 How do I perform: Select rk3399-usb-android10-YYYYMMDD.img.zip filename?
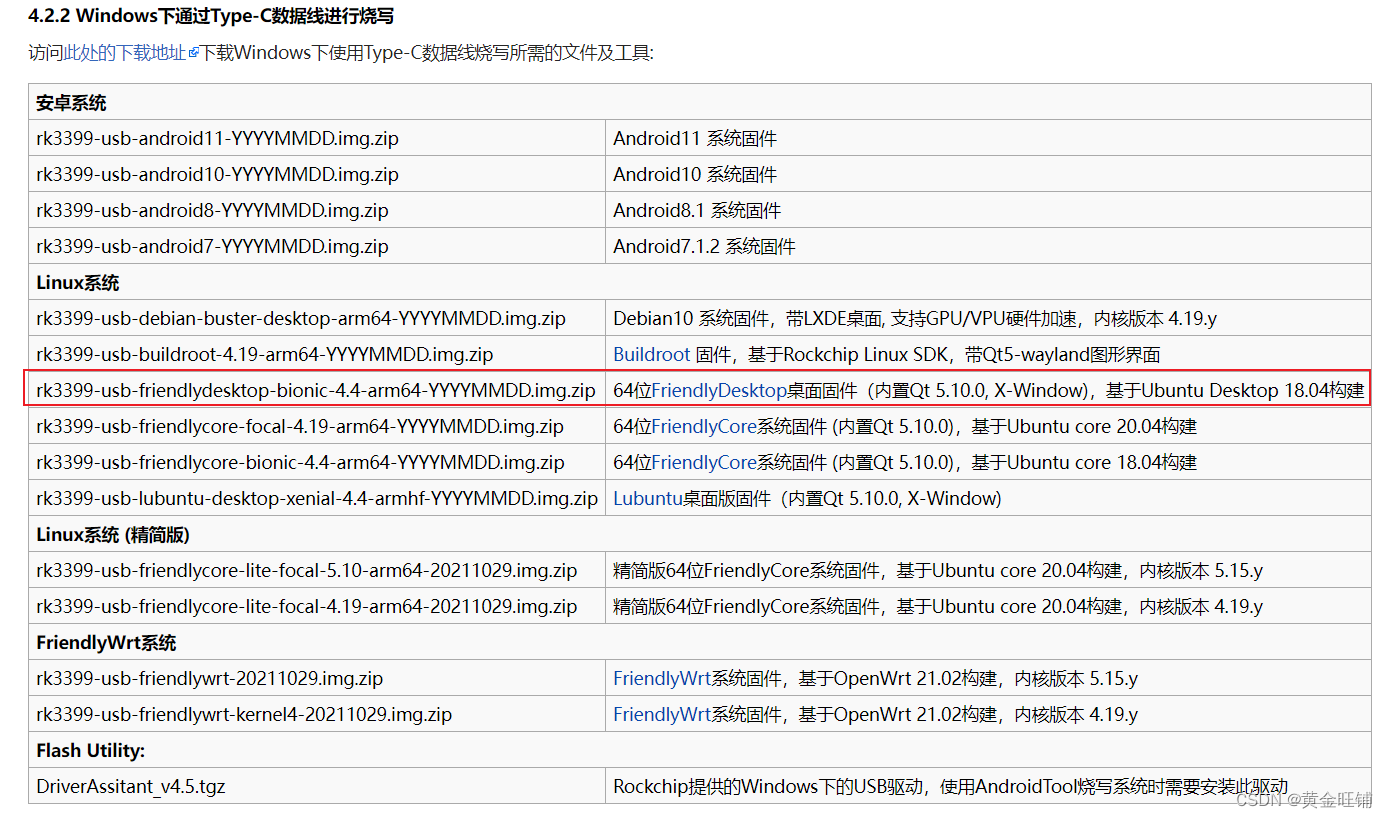pyautogui.click(x=217, y=174)
